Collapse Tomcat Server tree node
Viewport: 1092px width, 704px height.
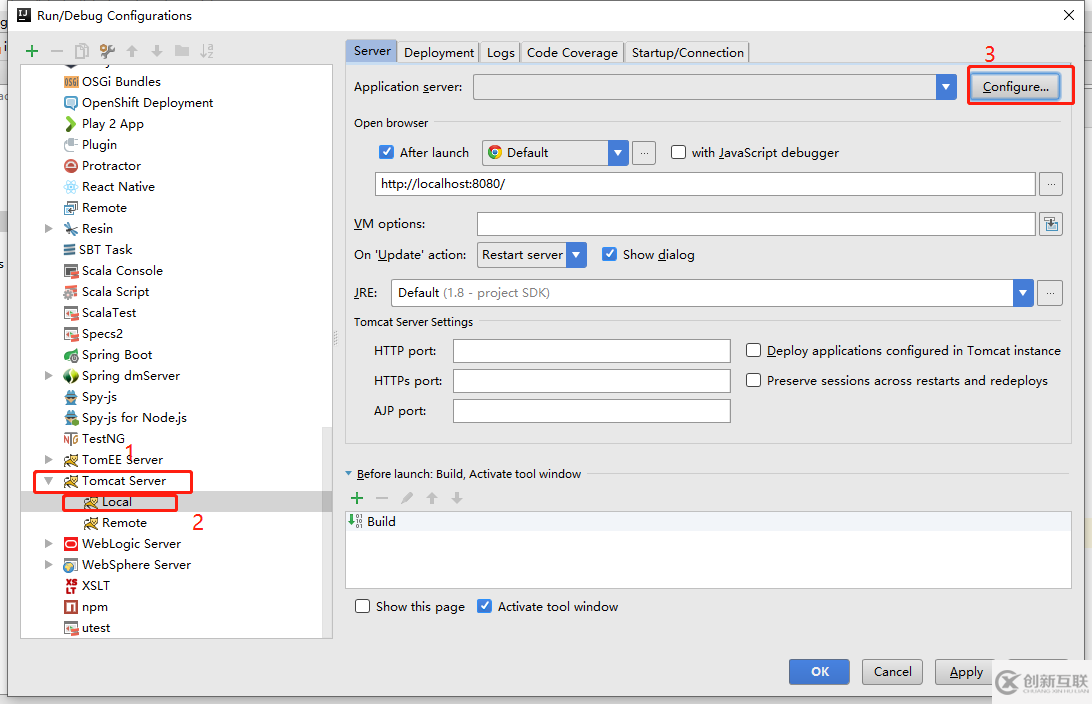(x=49, y=480)
